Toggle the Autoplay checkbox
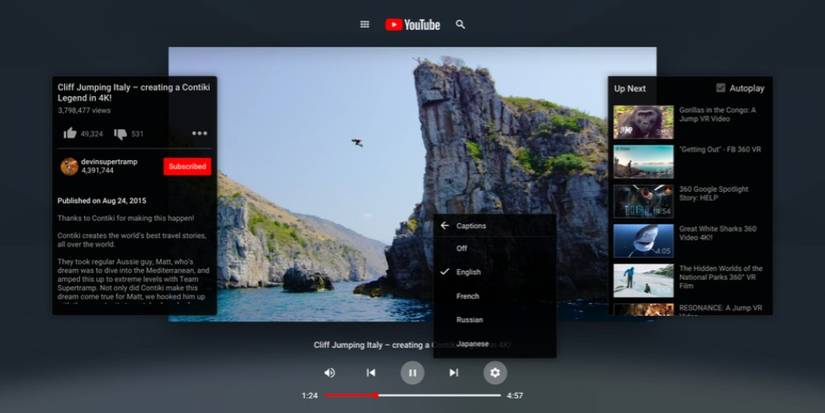 (721, 88)
